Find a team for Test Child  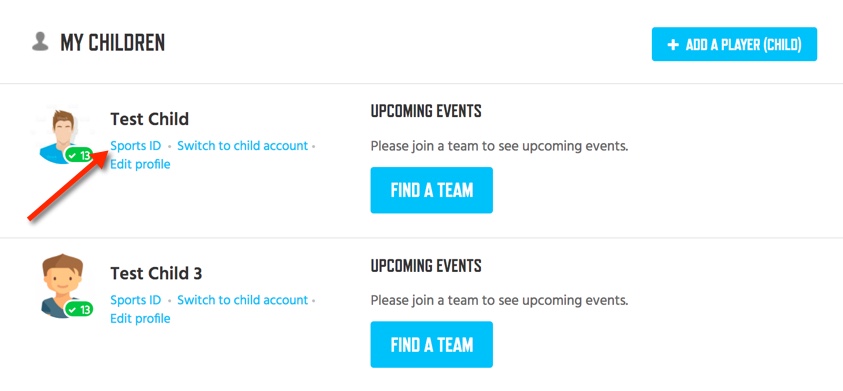tap(432, 190)
